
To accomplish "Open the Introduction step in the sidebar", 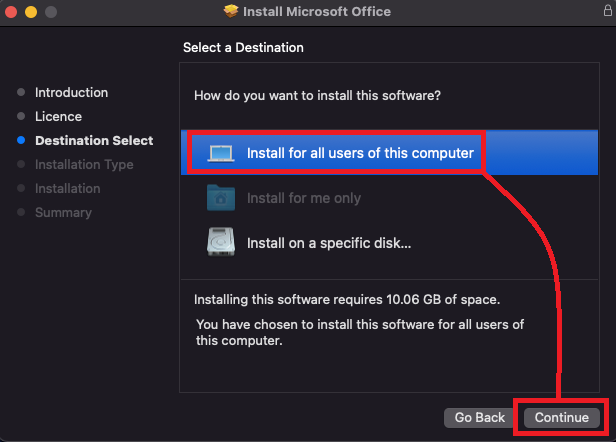I will (72, 93).
